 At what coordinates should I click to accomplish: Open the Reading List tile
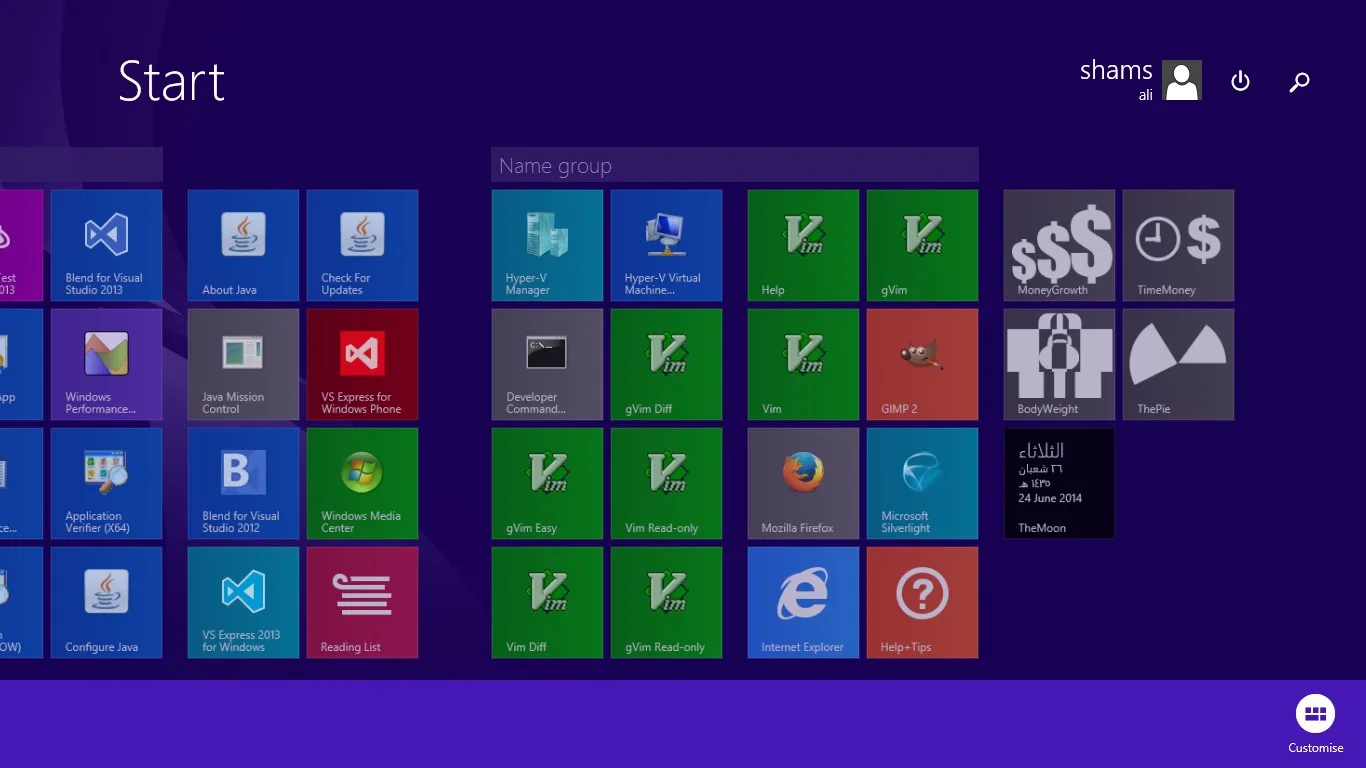362,602
